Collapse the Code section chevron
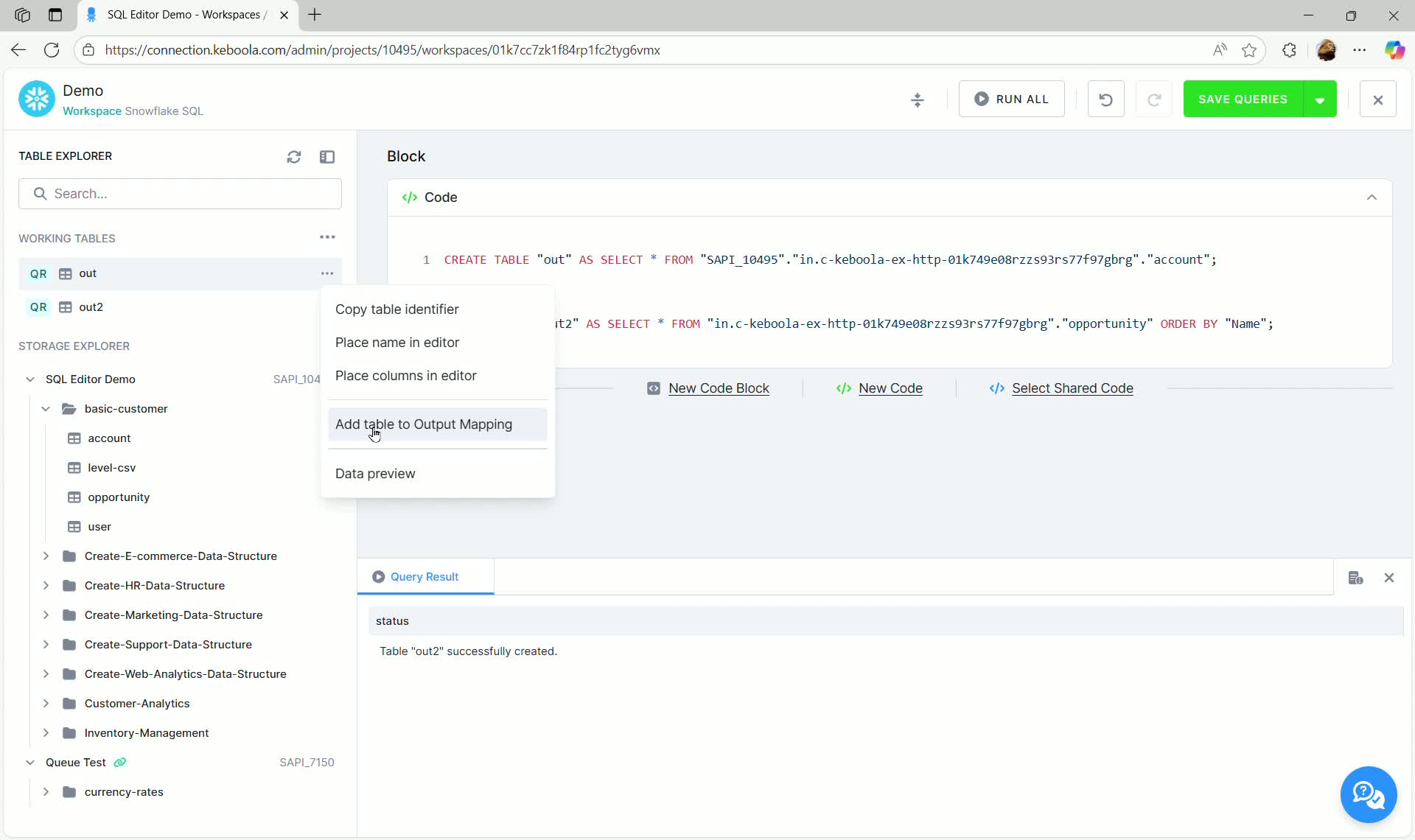The width and height of the screenshot is (1415, 840). coord(1372,197)
